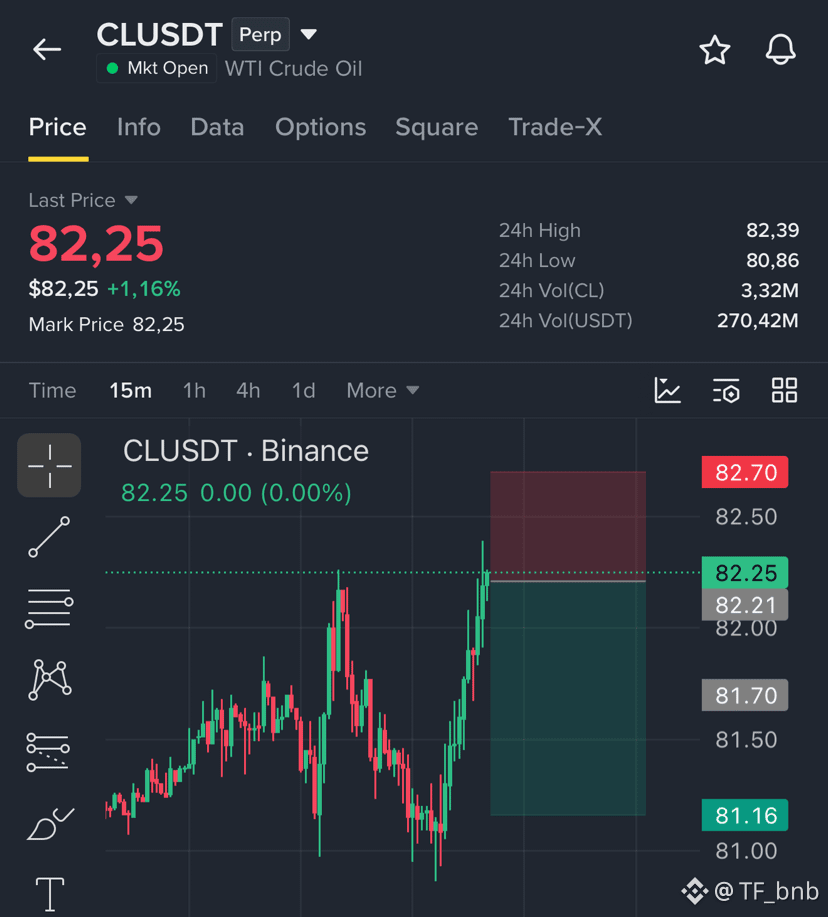
Task: Click the +1,16% change value
Action: tap(144, 289)
